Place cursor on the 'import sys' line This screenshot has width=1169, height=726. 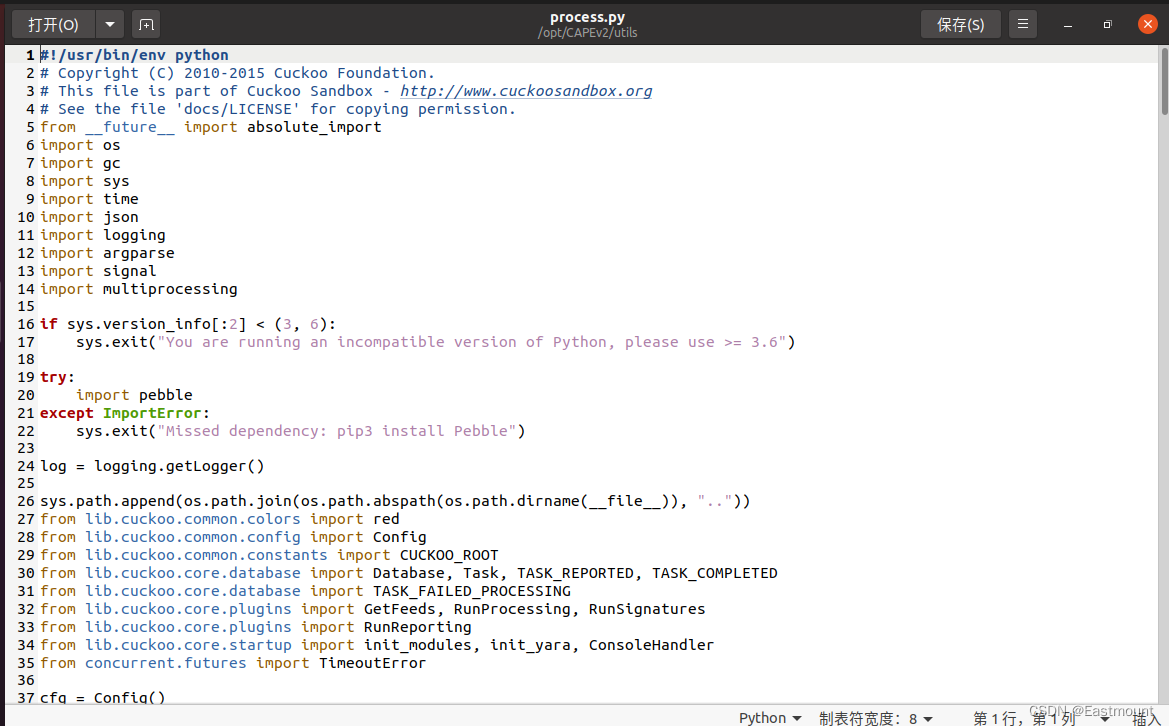(x=84, y=181)
